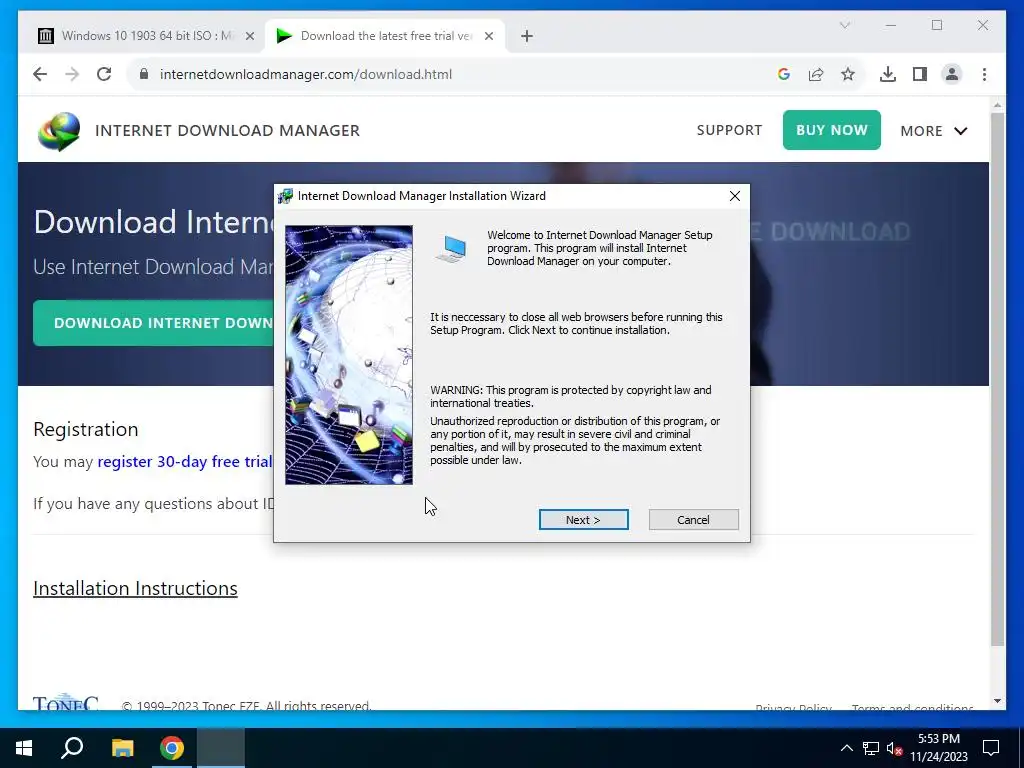Go forward in Chrome
The image size is (1024, 768).
click(72, 74)
